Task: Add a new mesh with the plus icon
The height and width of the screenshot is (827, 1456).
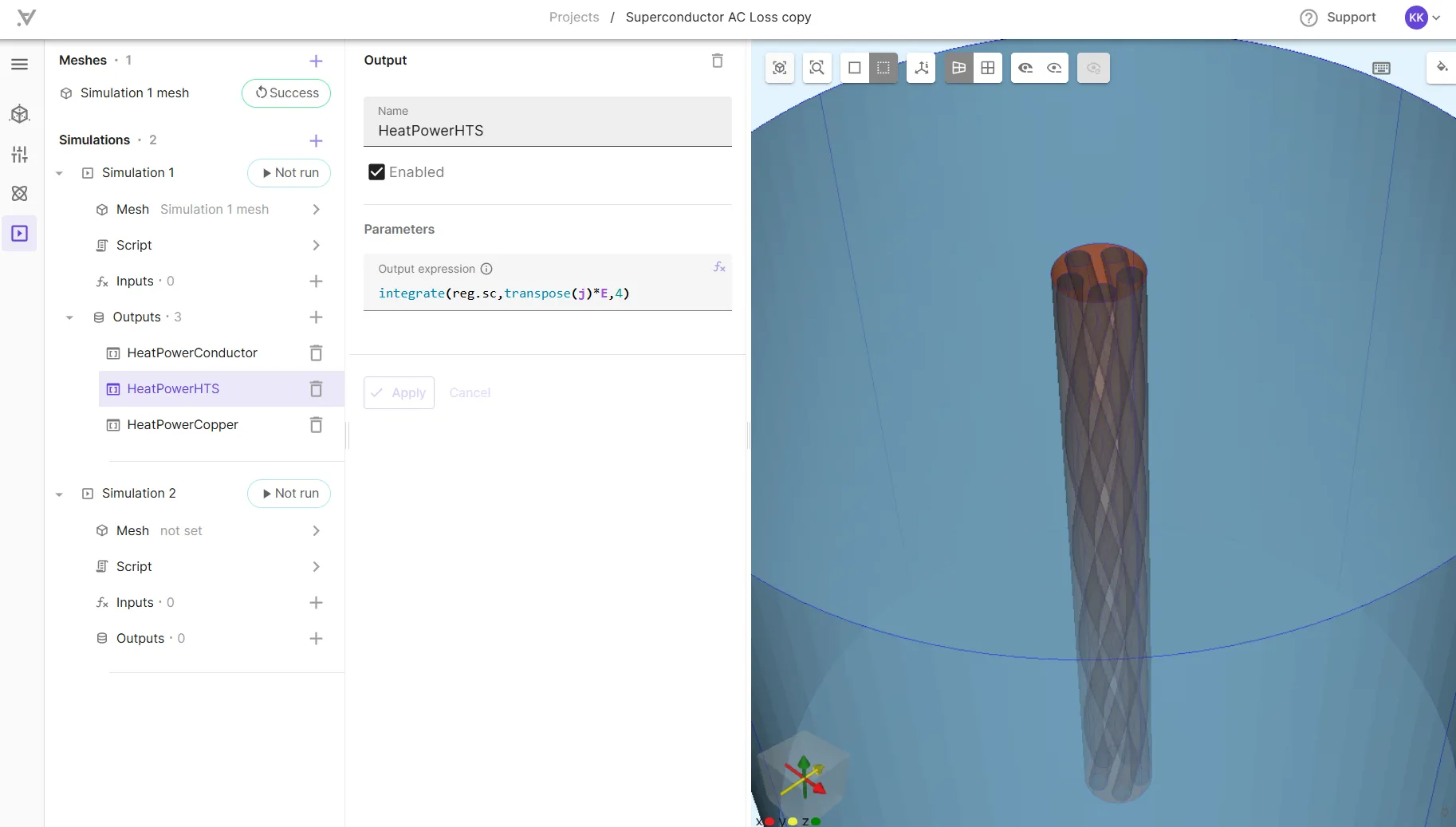Action: [x=317, y=61]
